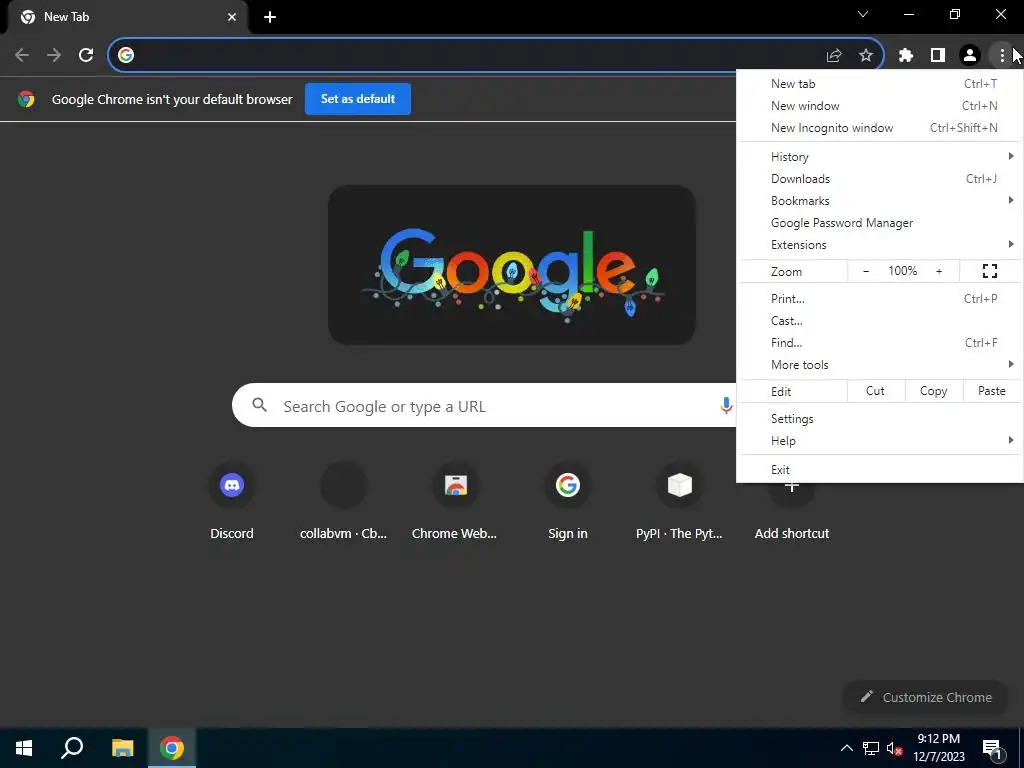Click the three-dot Chrome menu icon

click(1002, 56)
